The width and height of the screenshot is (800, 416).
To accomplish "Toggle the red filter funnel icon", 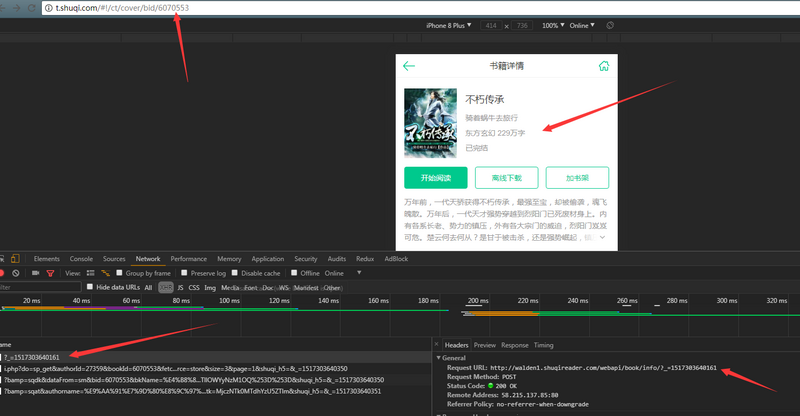I will [50, 273].
